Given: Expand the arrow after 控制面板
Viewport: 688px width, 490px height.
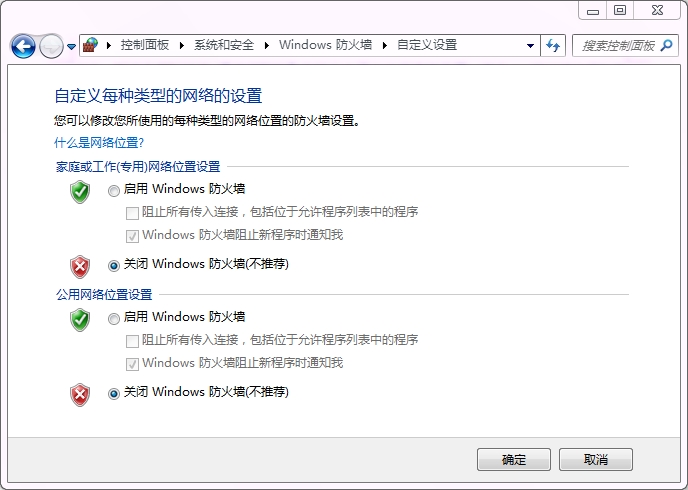Looking at the screenshot, I should tap(182, 45).
